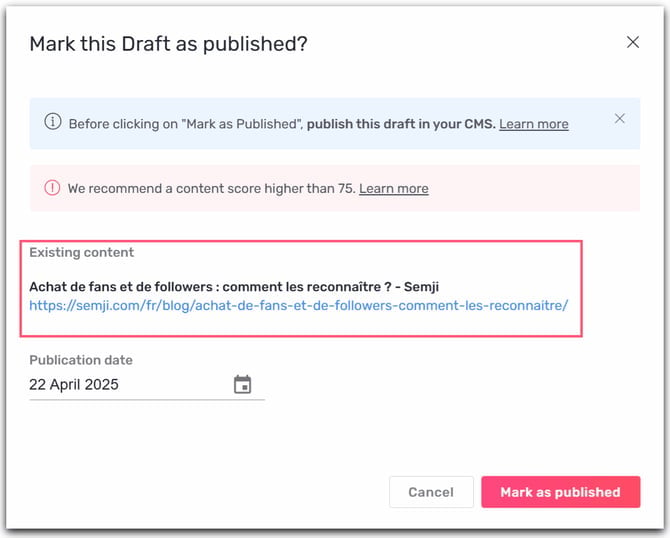Click the red warning exclamation icon
Image resolution: width=670 pixels, height=538 pixels.
52,188
